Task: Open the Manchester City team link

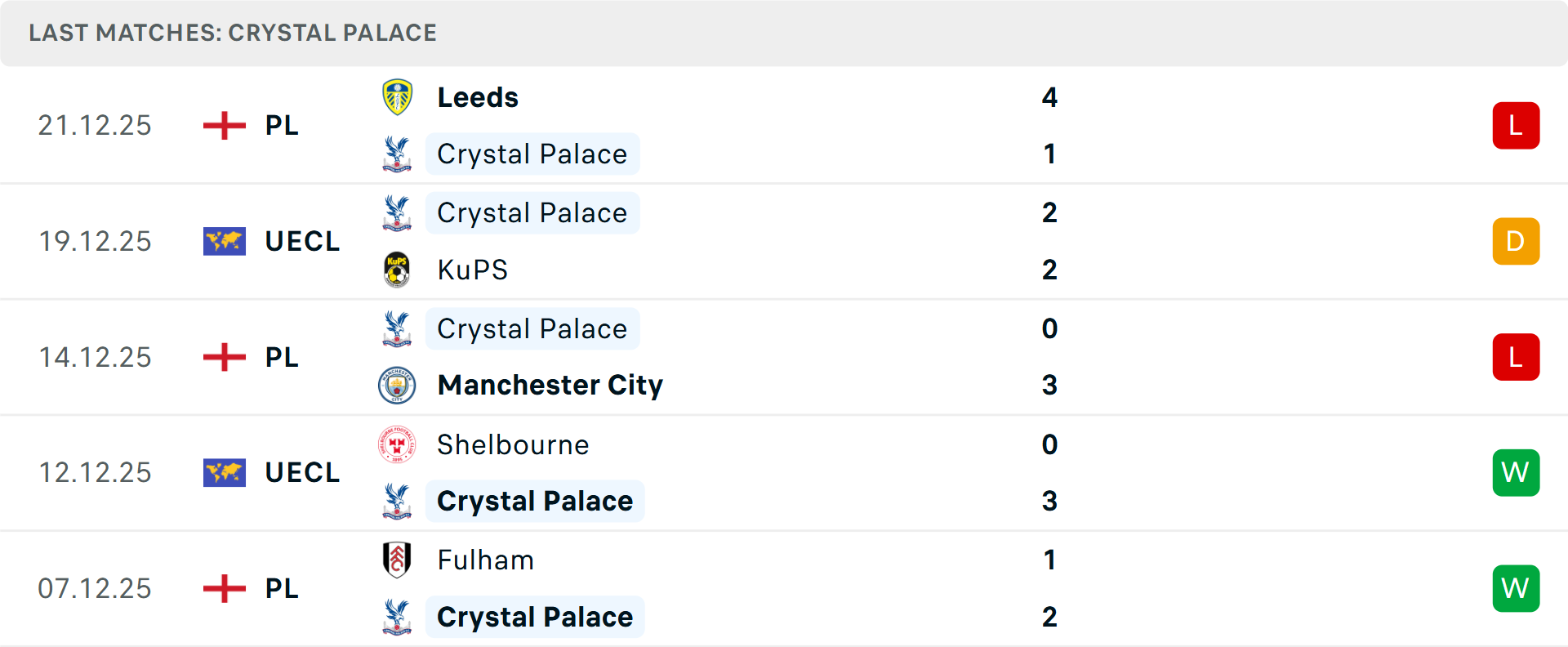Action: (550, 385)
